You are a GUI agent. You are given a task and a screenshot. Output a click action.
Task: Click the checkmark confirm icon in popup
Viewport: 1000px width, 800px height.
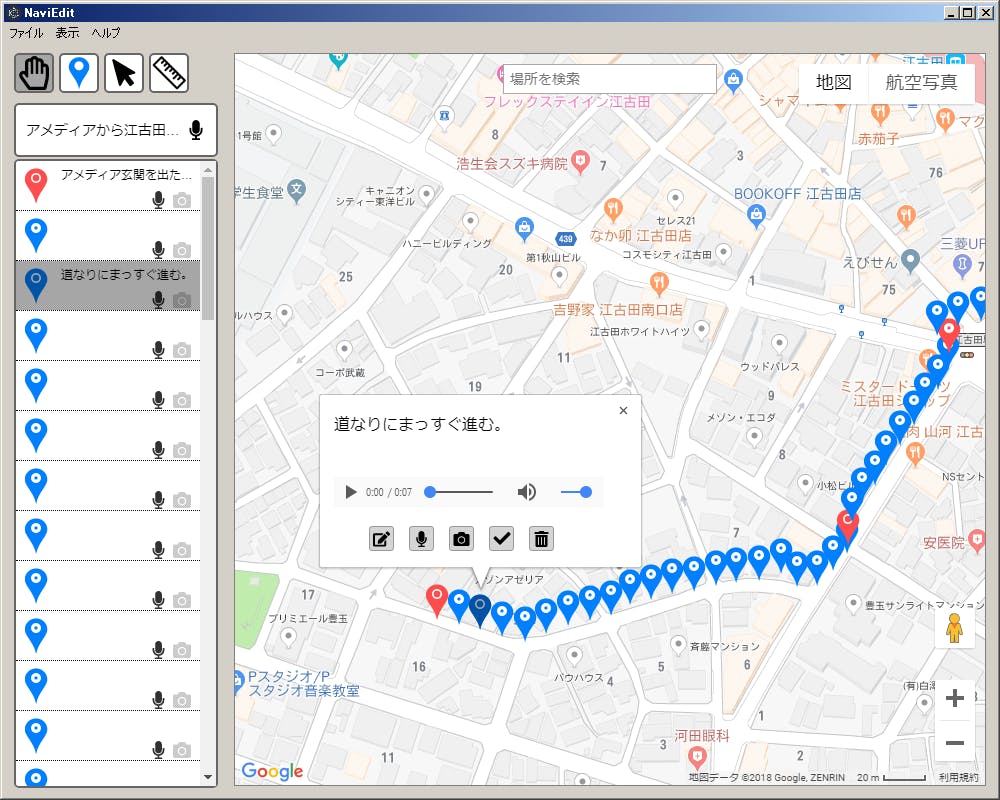(x=501, y=539)
